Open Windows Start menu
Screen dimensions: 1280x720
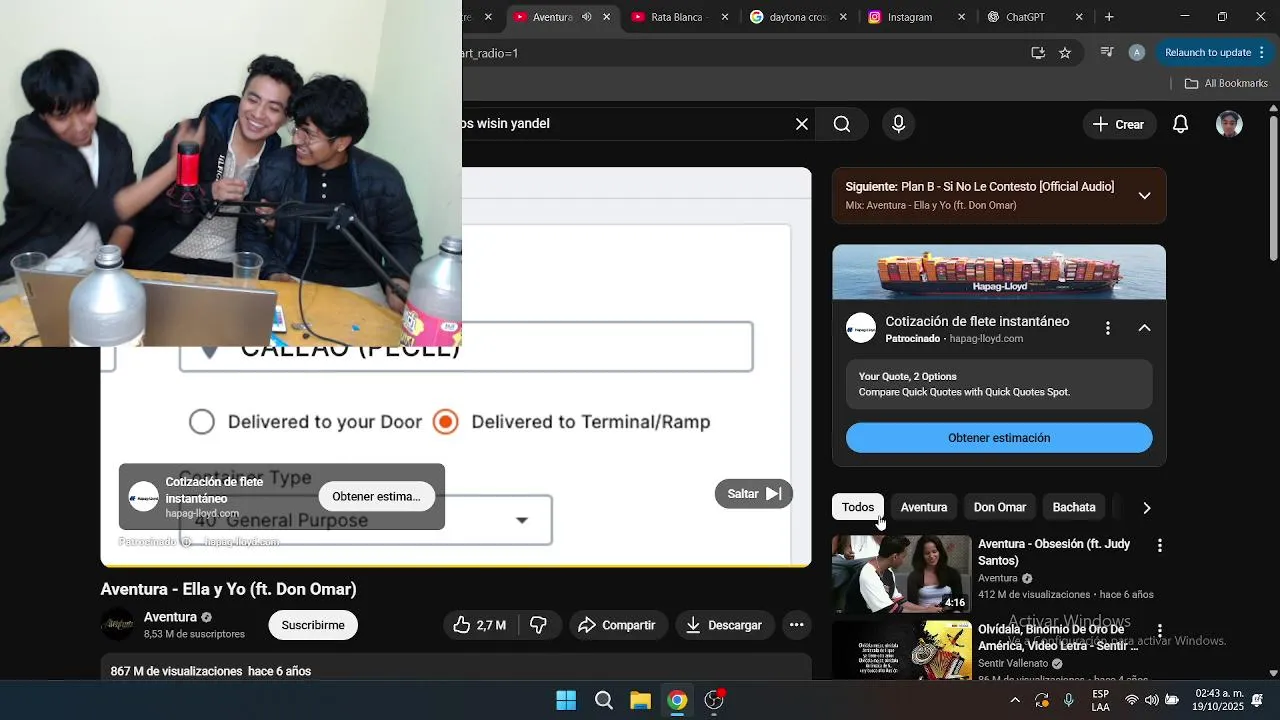click(566, 700)
